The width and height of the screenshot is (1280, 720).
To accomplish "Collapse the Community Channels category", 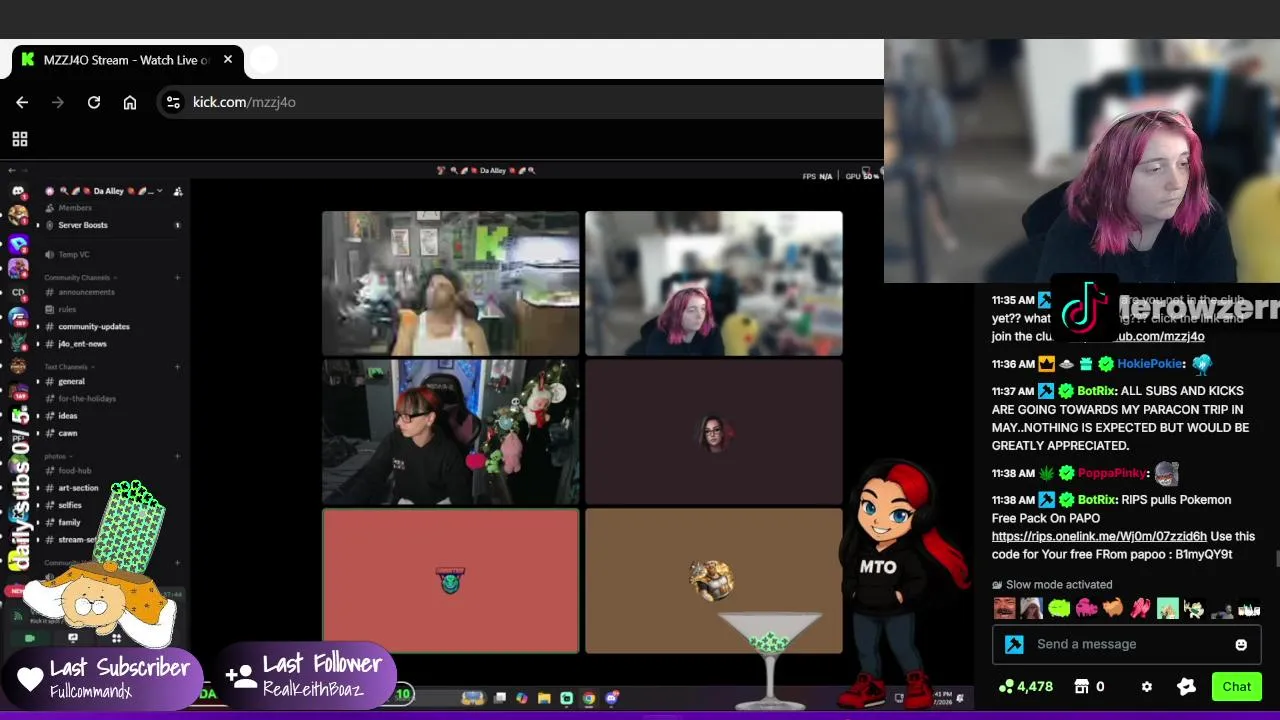I will click(80, 277).
